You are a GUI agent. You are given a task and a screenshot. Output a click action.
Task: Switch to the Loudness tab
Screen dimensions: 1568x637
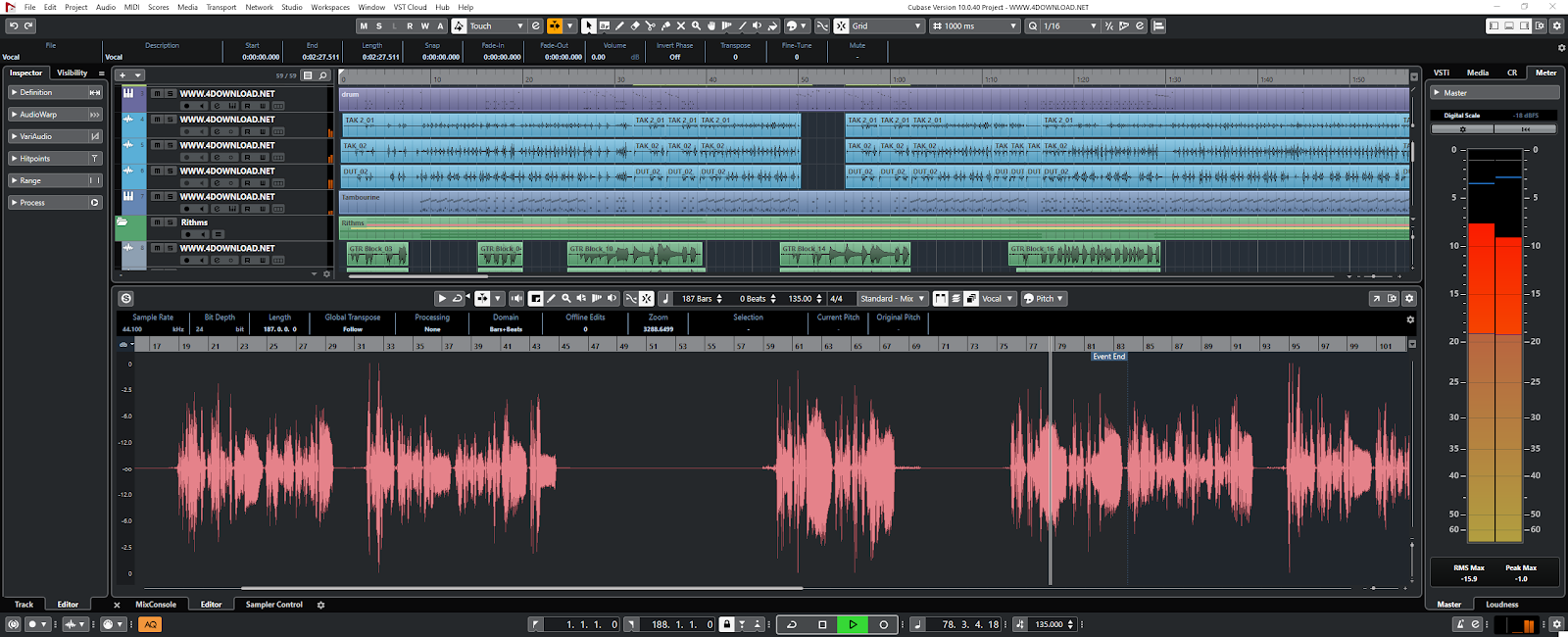tap(1502, 605)
